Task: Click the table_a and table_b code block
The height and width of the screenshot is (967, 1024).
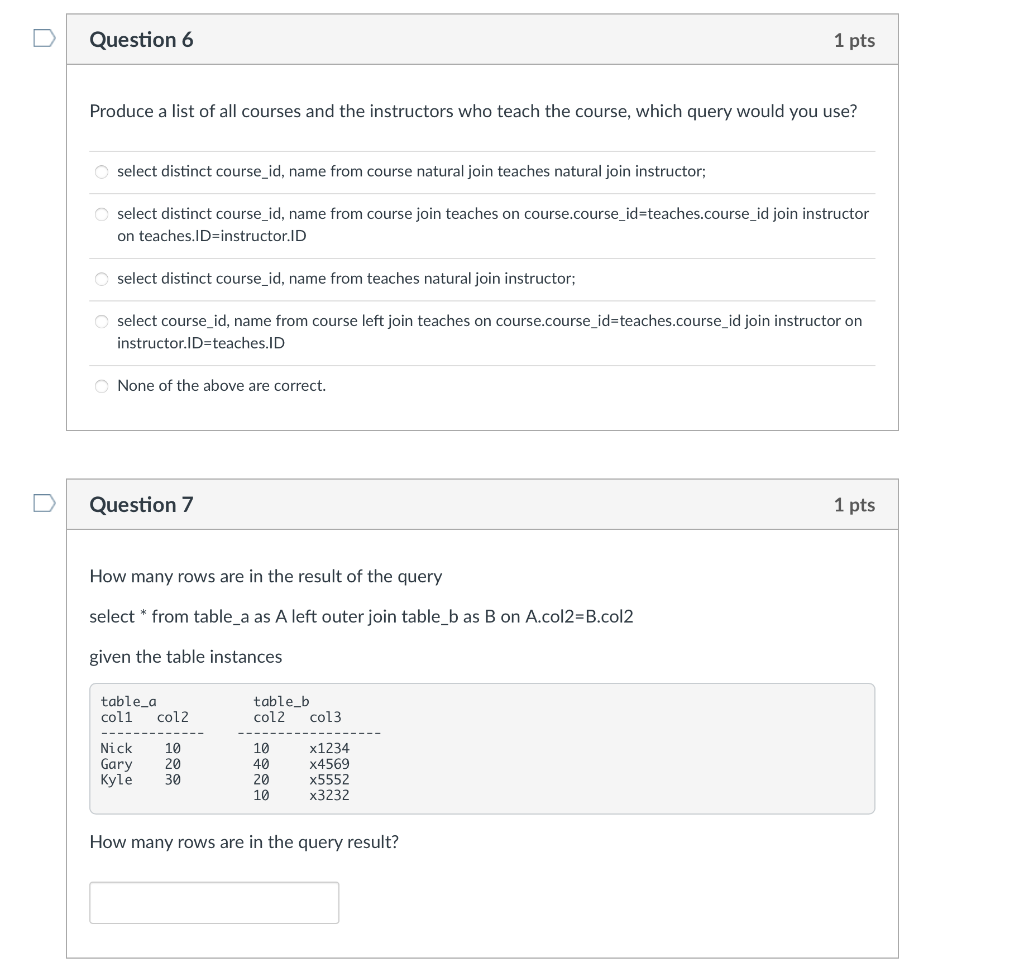Action: [483, 748]
